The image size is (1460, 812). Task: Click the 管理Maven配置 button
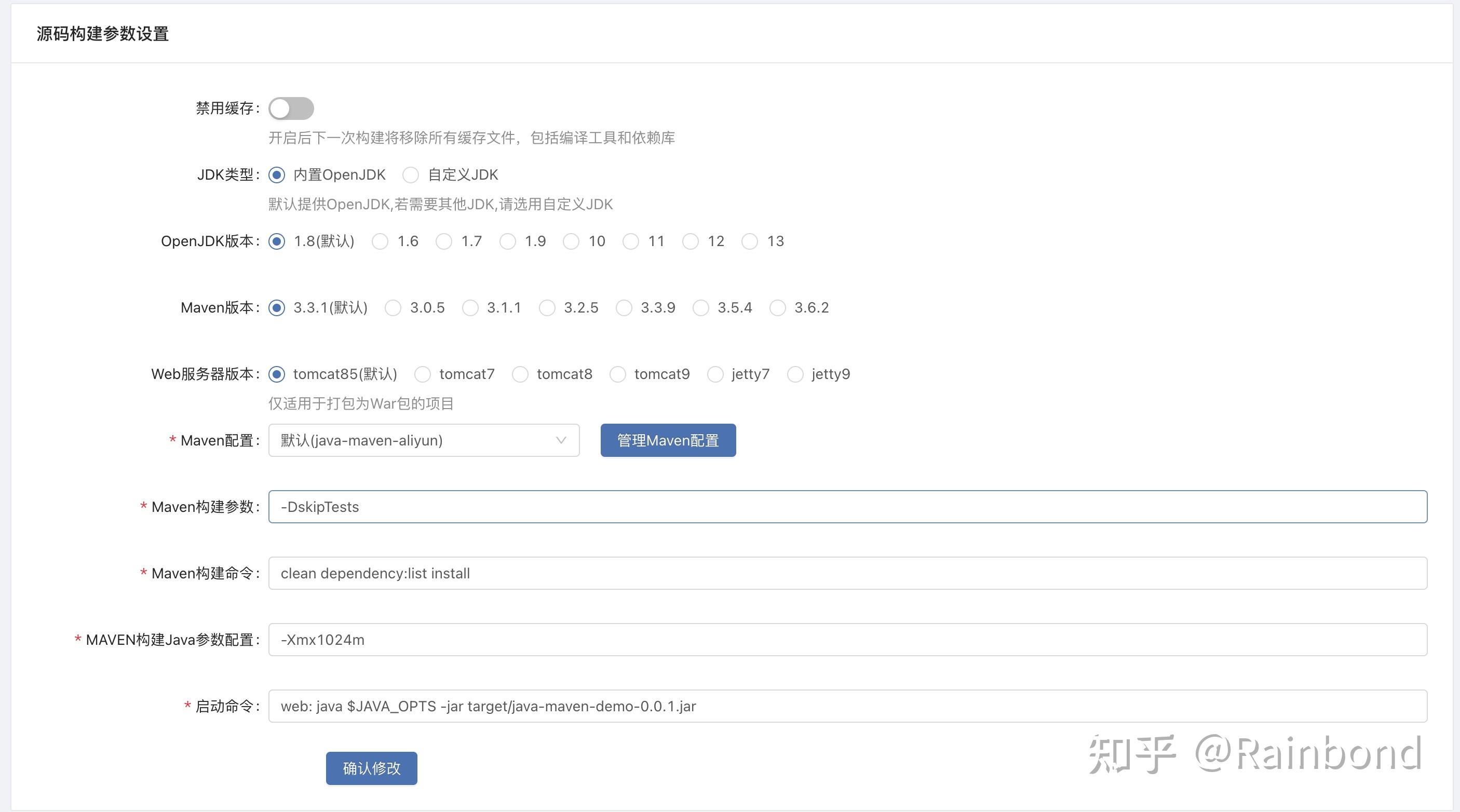(x=668, y=440)
